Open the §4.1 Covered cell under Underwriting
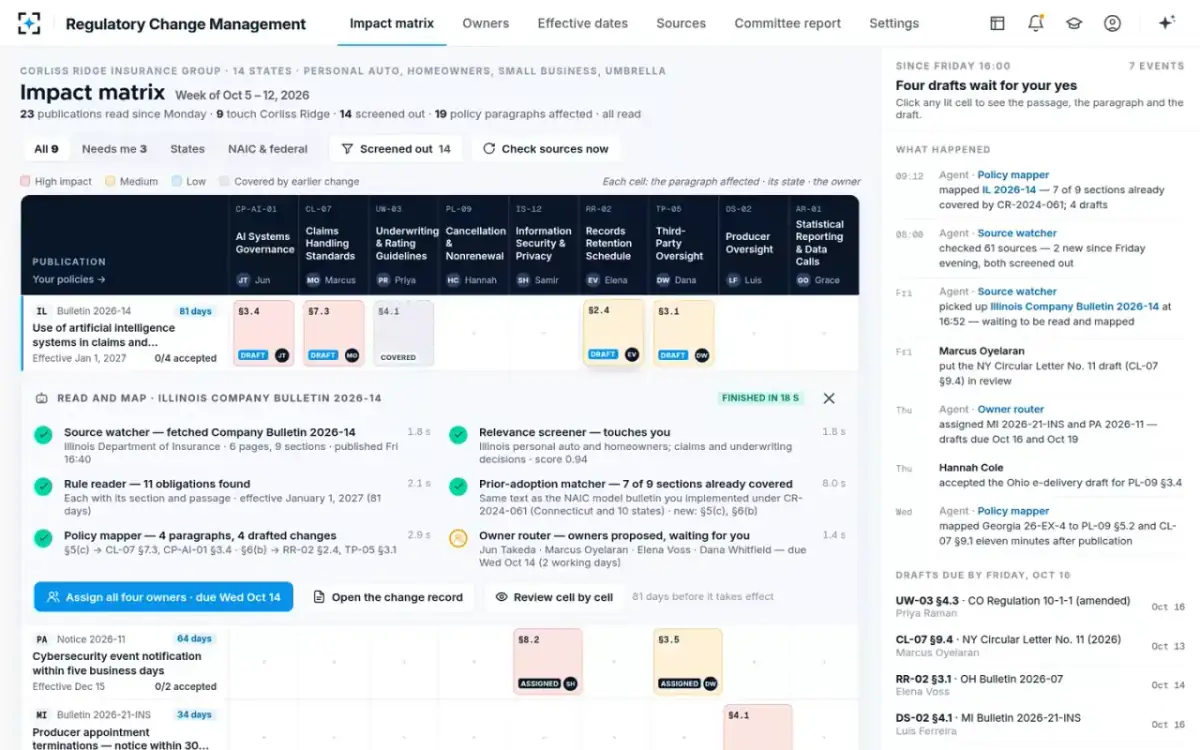 point(404,333)
